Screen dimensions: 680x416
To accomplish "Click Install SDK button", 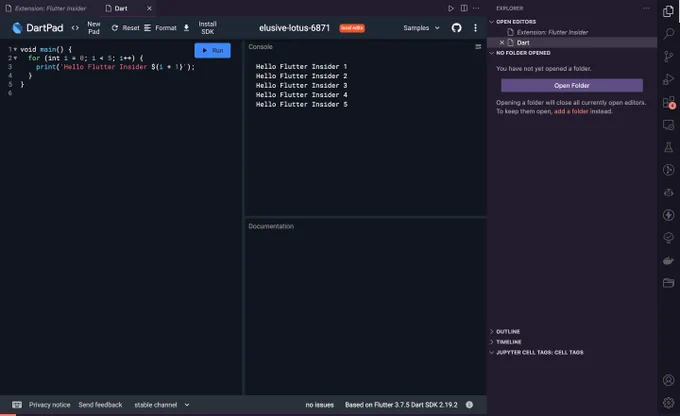I will pos(207,28).
